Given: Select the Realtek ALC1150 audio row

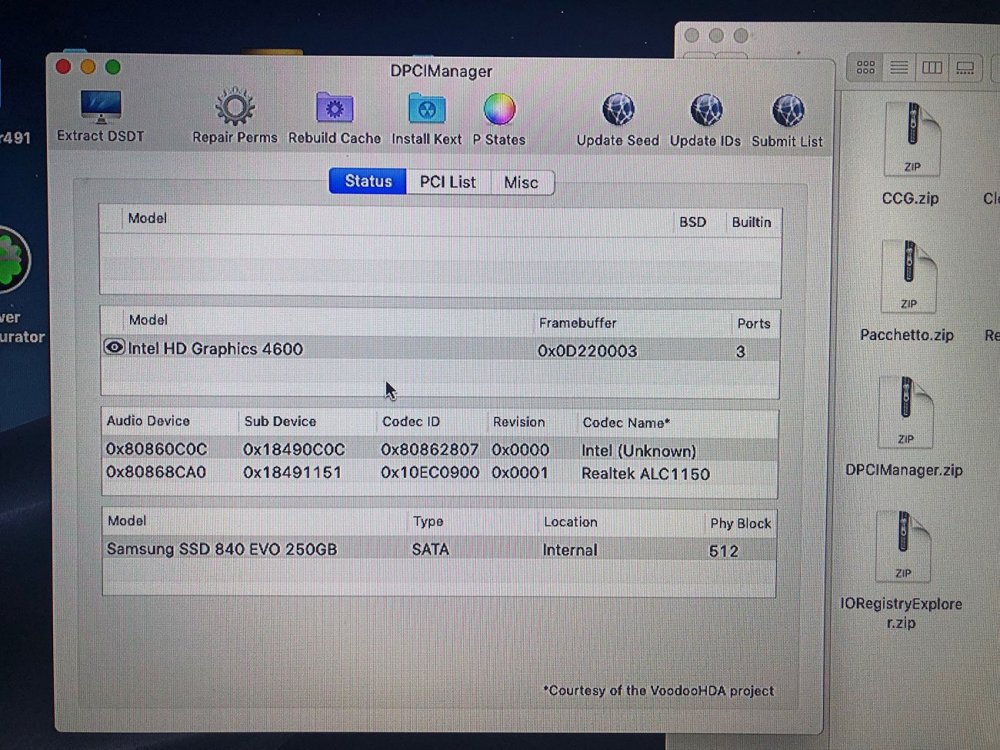Looking at the screenshot, I should pos(439,473).
